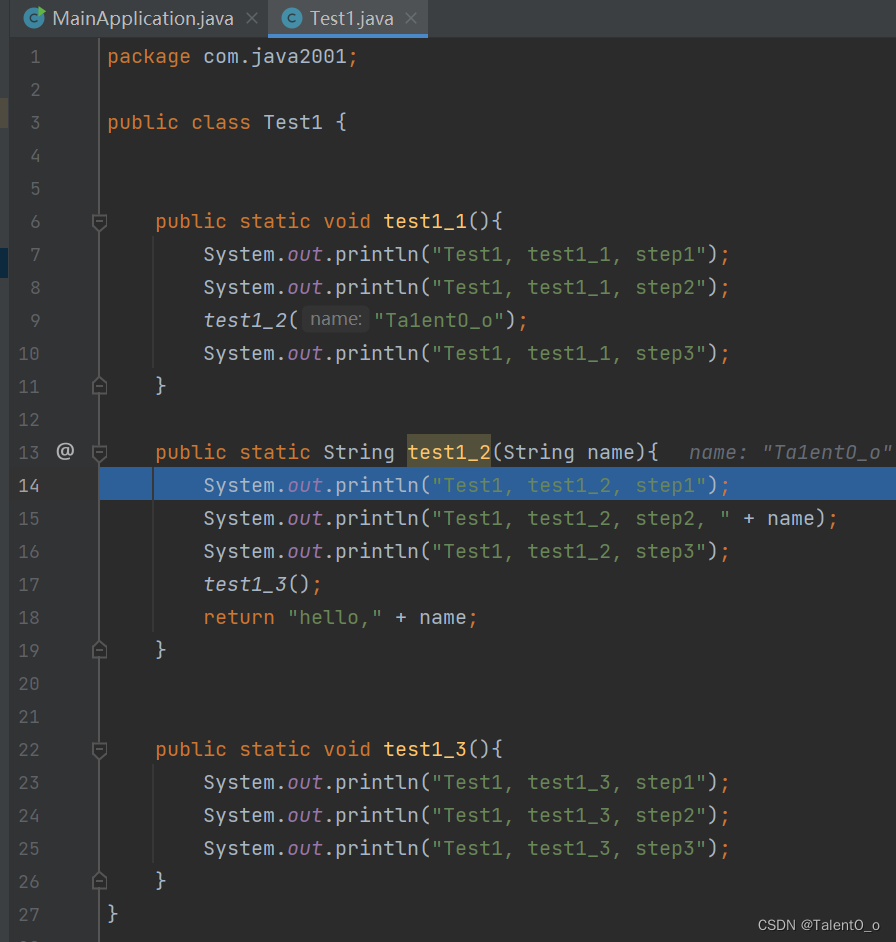Click fold end marker at line 26
Image resolution: width=896 pixels, height=942 pixels.
coord(100,881)
